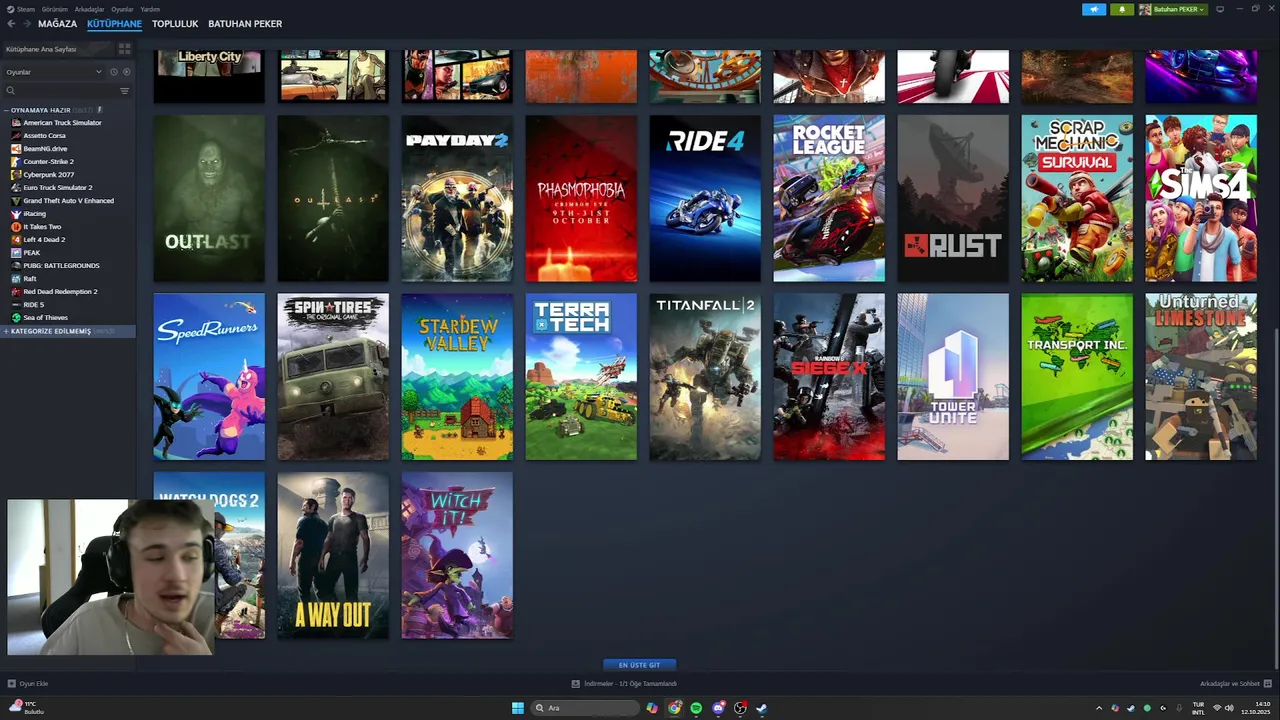The height and width of the screenshot is (720, 1280).
Task: Go back with the left arrow
Action: click(11, 24)
